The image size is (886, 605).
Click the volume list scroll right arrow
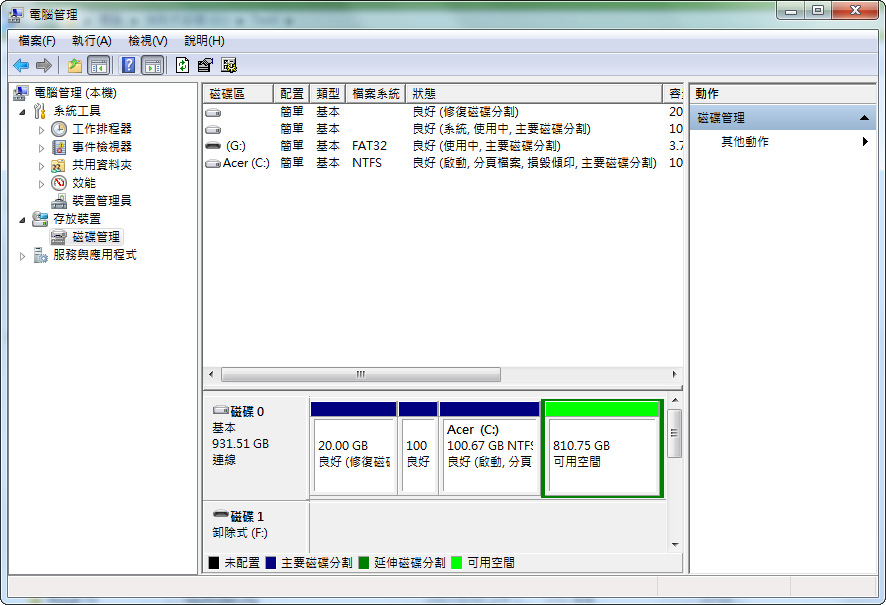(x=674, y=375)
